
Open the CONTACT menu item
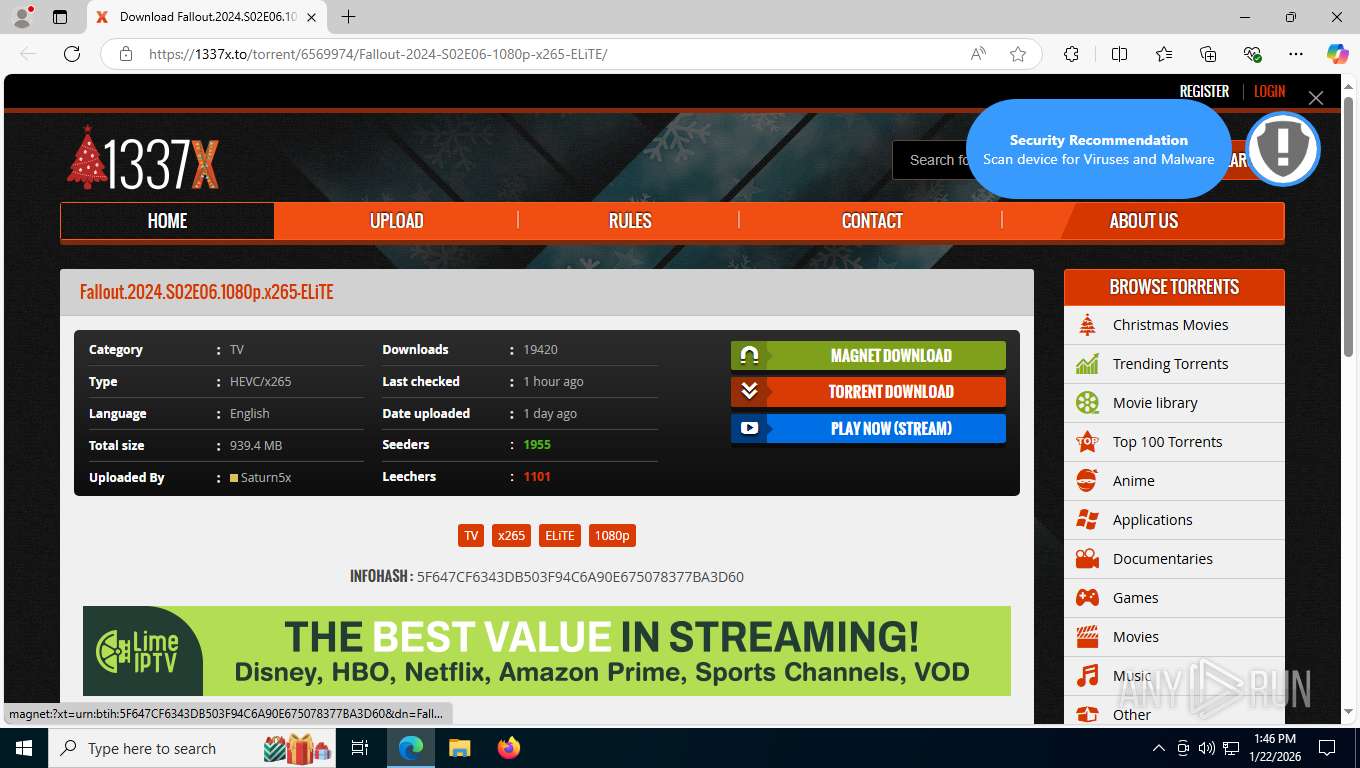coord(872,221)
